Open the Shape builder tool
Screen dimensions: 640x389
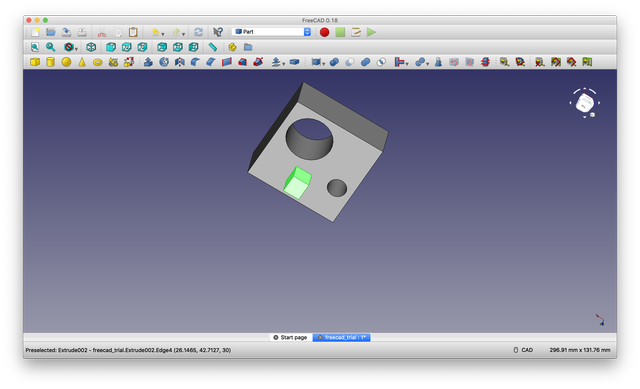129,62
